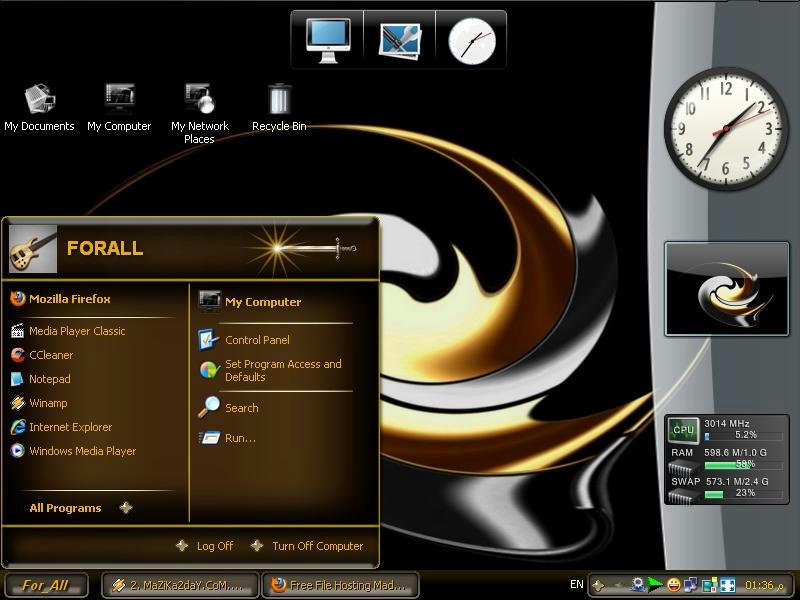Click the guitar user picture in Start menu
The height and width of the screenshot is (600, 800).
[33, 249]
